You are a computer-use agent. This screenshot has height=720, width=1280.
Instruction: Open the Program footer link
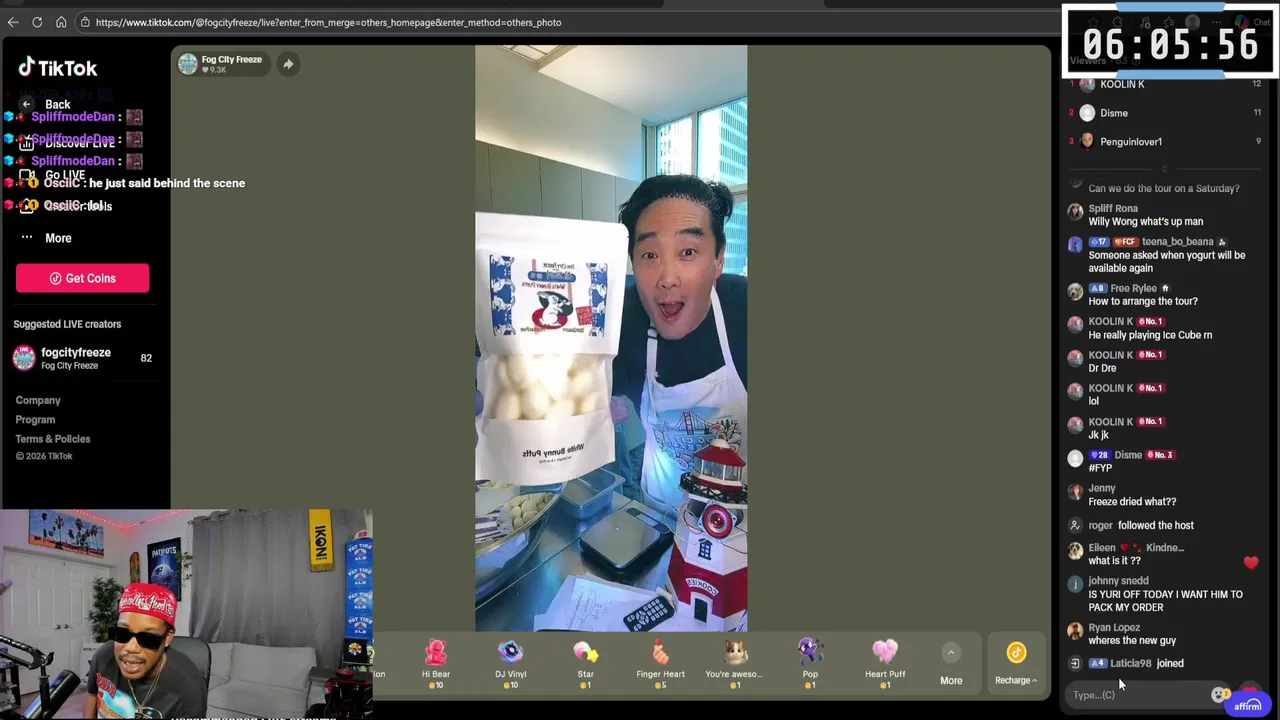[35, 420]
